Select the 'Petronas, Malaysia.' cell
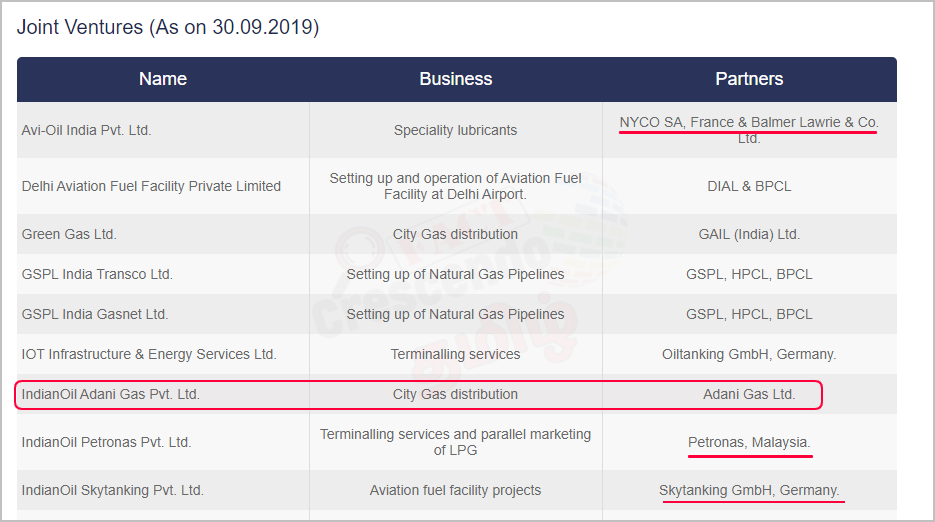This screenshot has height=522, width=935. 749,443
